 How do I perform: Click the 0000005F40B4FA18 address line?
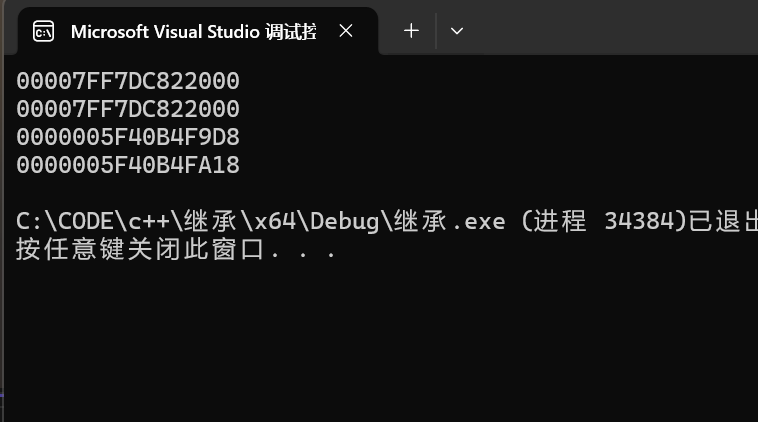click(128, 165)
